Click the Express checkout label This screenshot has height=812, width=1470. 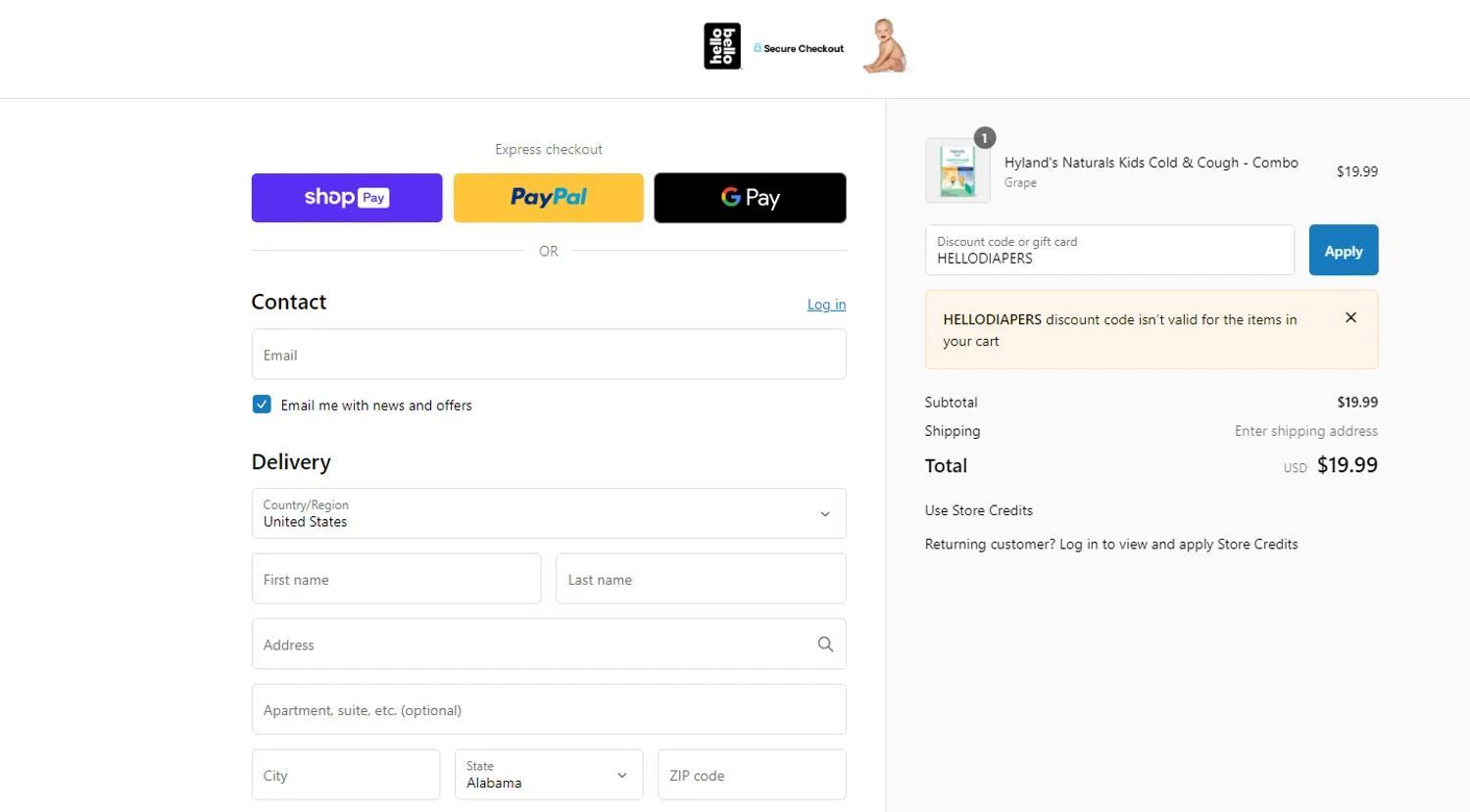point(549,149)
